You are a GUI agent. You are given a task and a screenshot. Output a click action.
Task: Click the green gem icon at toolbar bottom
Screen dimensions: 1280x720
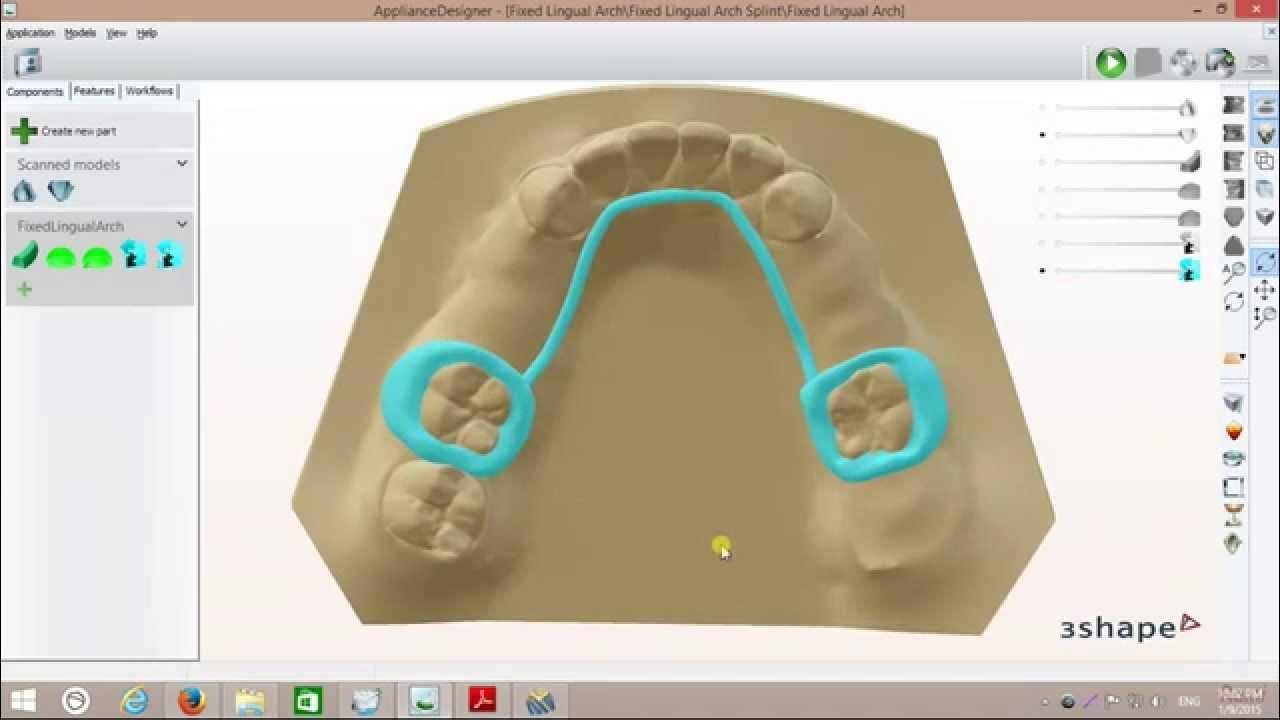[x=1234, y=544]
